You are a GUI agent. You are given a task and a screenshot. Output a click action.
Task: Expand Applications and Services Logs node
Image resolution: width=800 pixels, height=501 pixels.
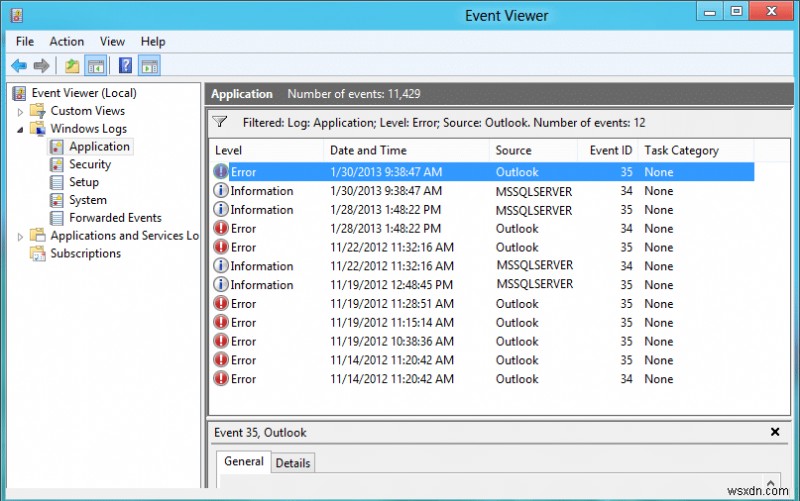click(x=20, y=237)
